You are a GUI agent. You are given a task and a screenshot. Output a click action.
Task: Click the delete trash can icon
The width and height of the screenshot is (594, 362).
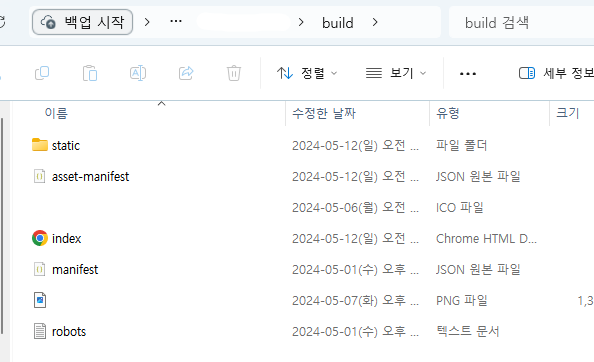point(234,73)
